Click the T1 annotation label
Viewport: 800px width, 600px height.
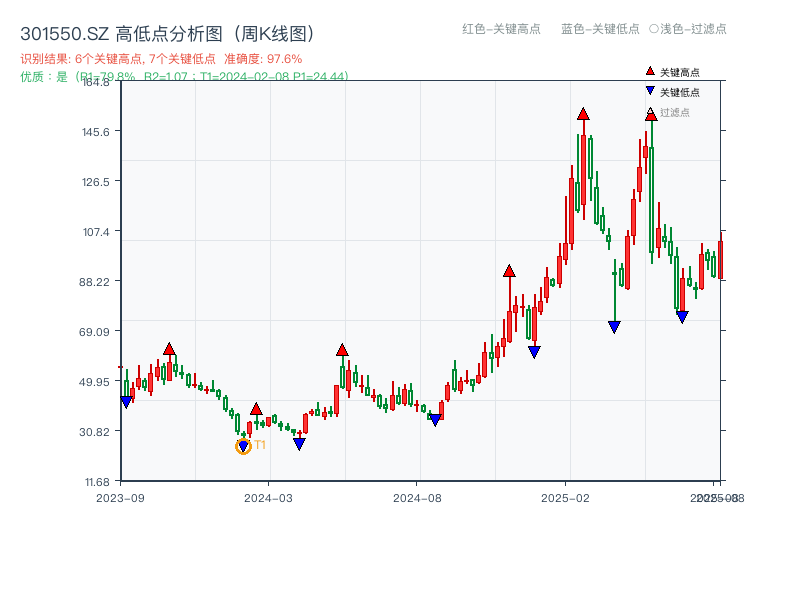coord(259,445)
